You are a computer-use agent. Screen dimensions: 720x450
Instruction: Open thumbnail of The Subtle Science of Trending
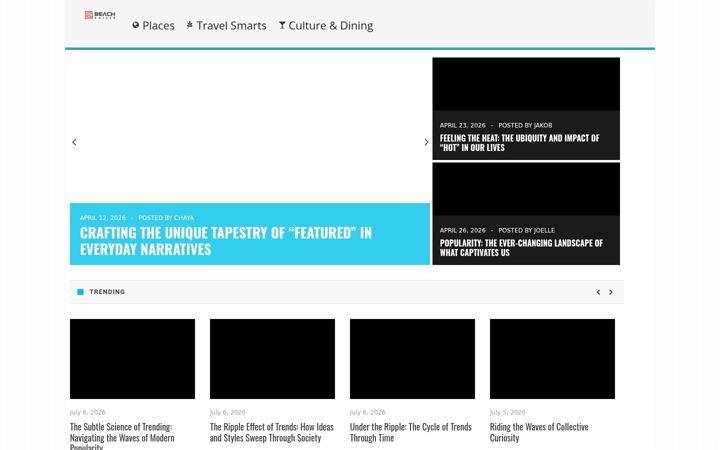coord(132,359)
